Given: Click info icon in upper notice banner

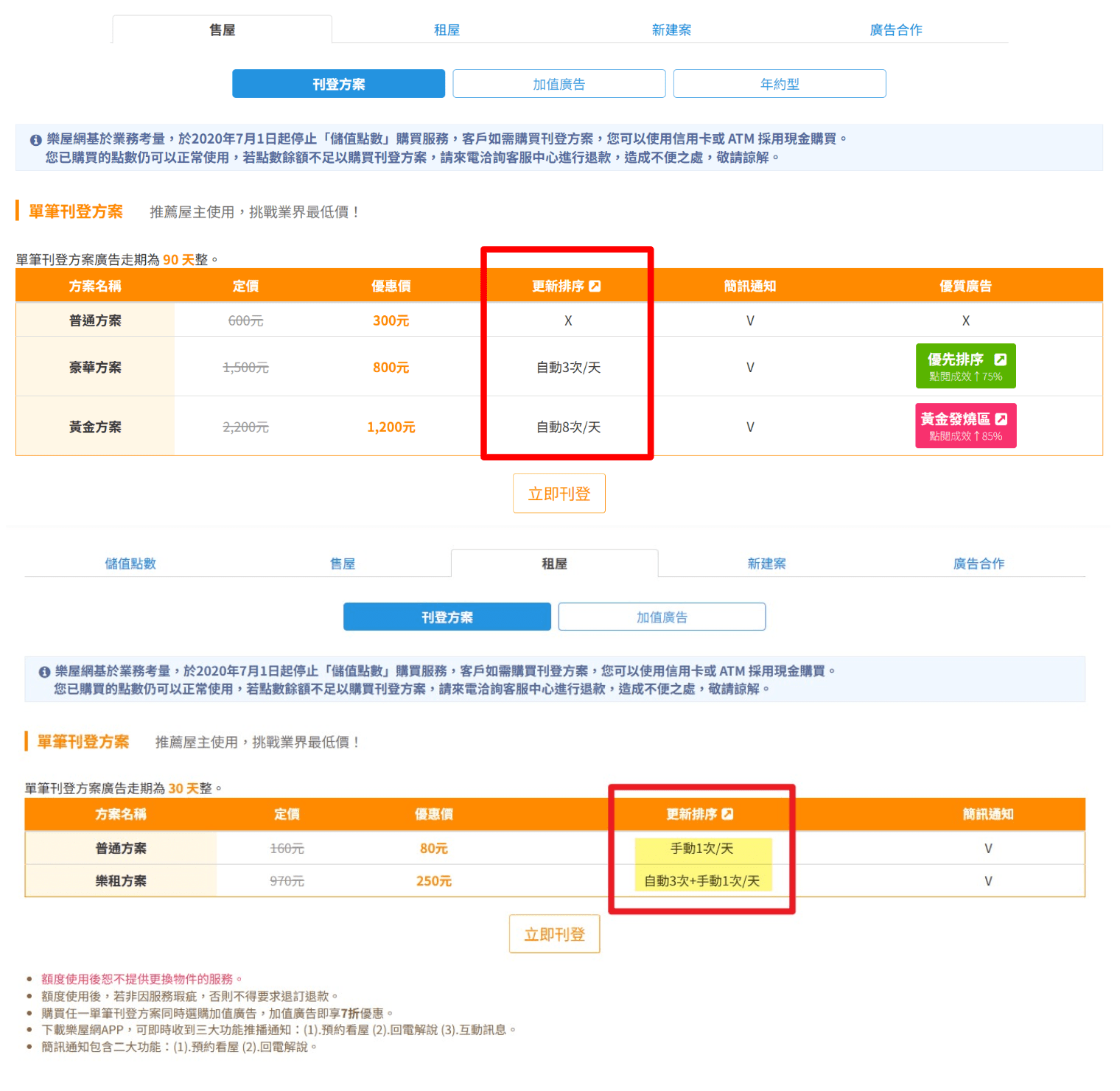Looking at the screenshot, I should click(35, 140).
